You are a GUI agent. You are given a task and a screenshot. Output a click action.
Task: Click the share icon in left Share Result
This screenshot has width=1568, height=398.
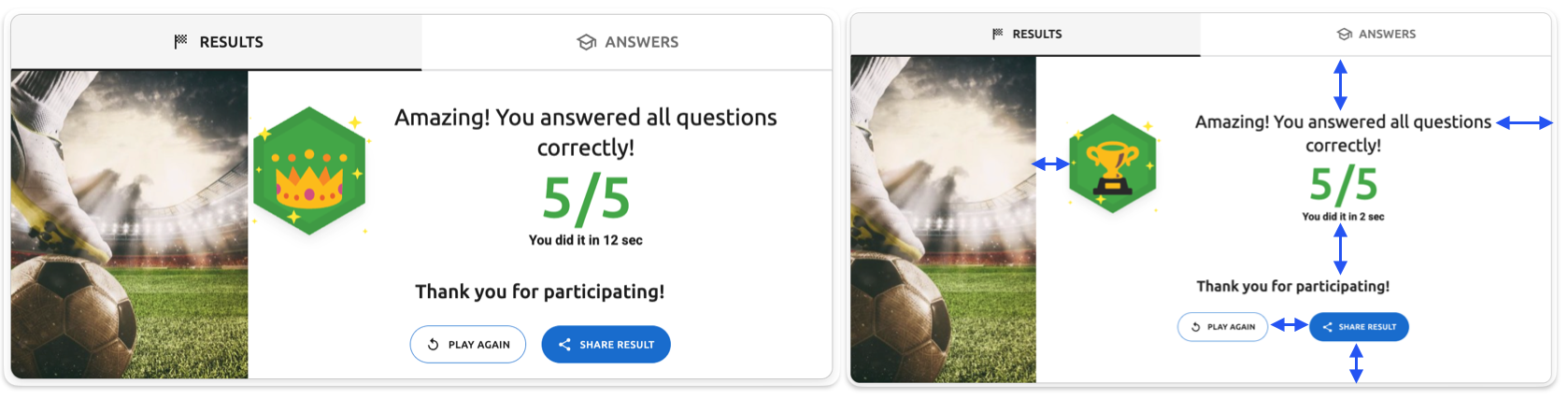click(564, 345)
